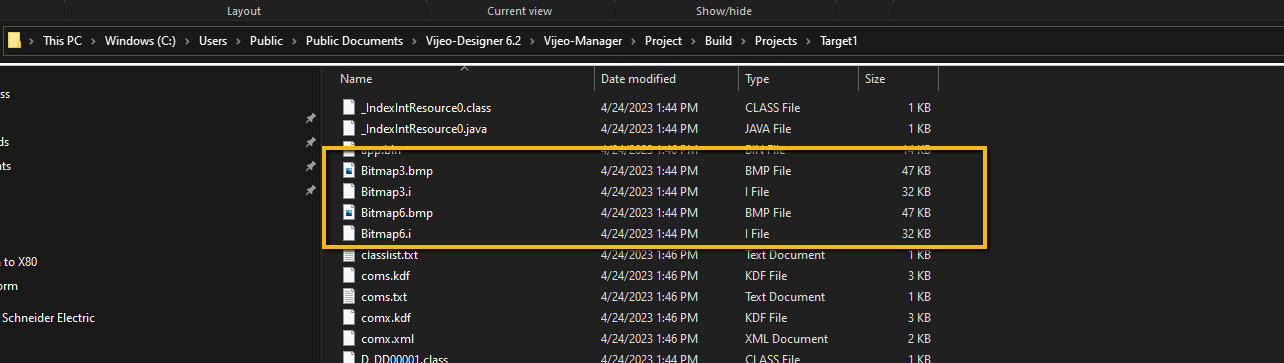Screen dimensions: 1284x363
Task: Click the D_DD00001.class file icon
Action: pyautogui.click(x=348, y=358)
